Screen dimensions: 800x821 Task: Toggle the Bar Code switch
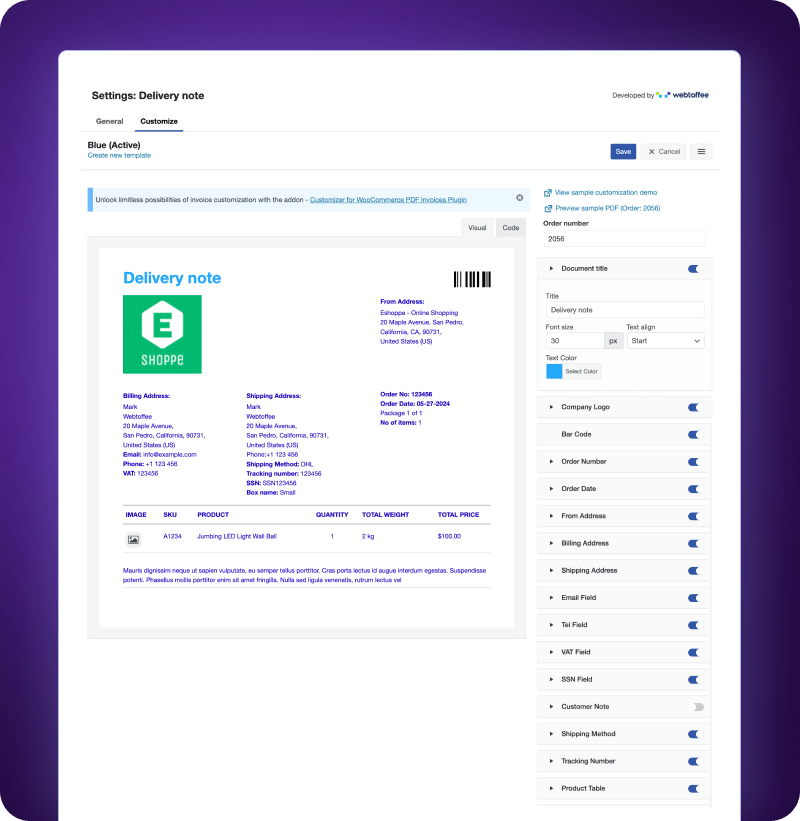(x=694, y=435)
